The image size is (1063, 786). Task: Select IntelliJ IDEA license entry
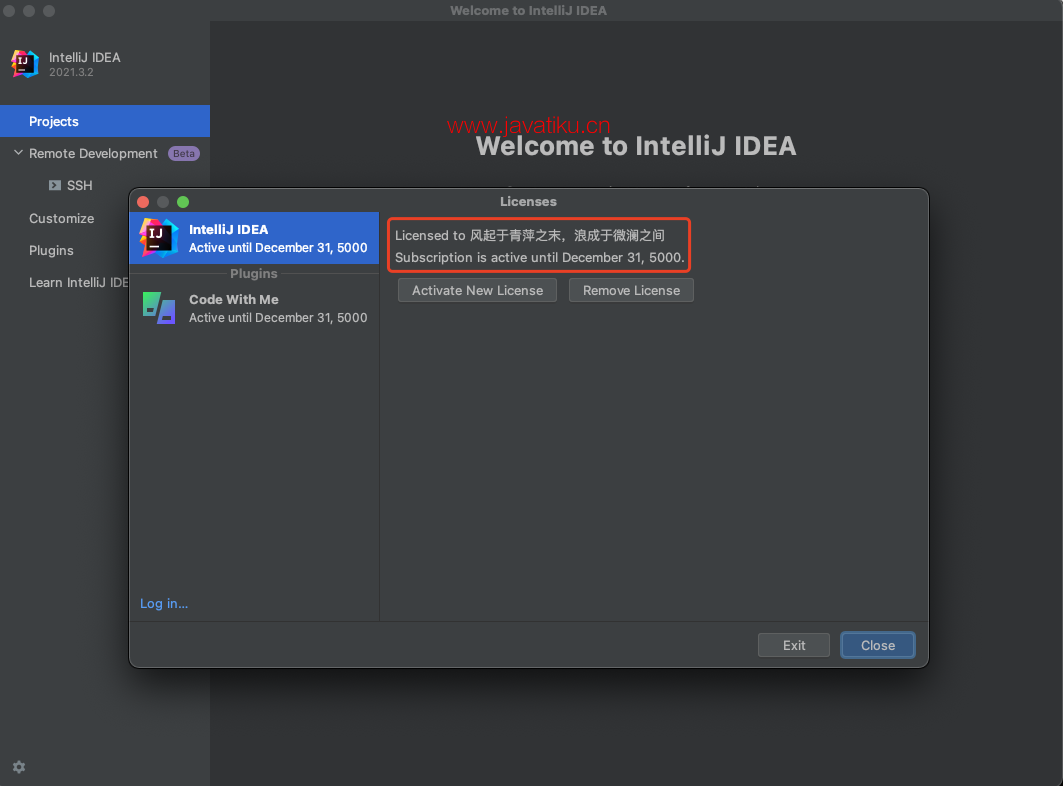pos(254,238)
